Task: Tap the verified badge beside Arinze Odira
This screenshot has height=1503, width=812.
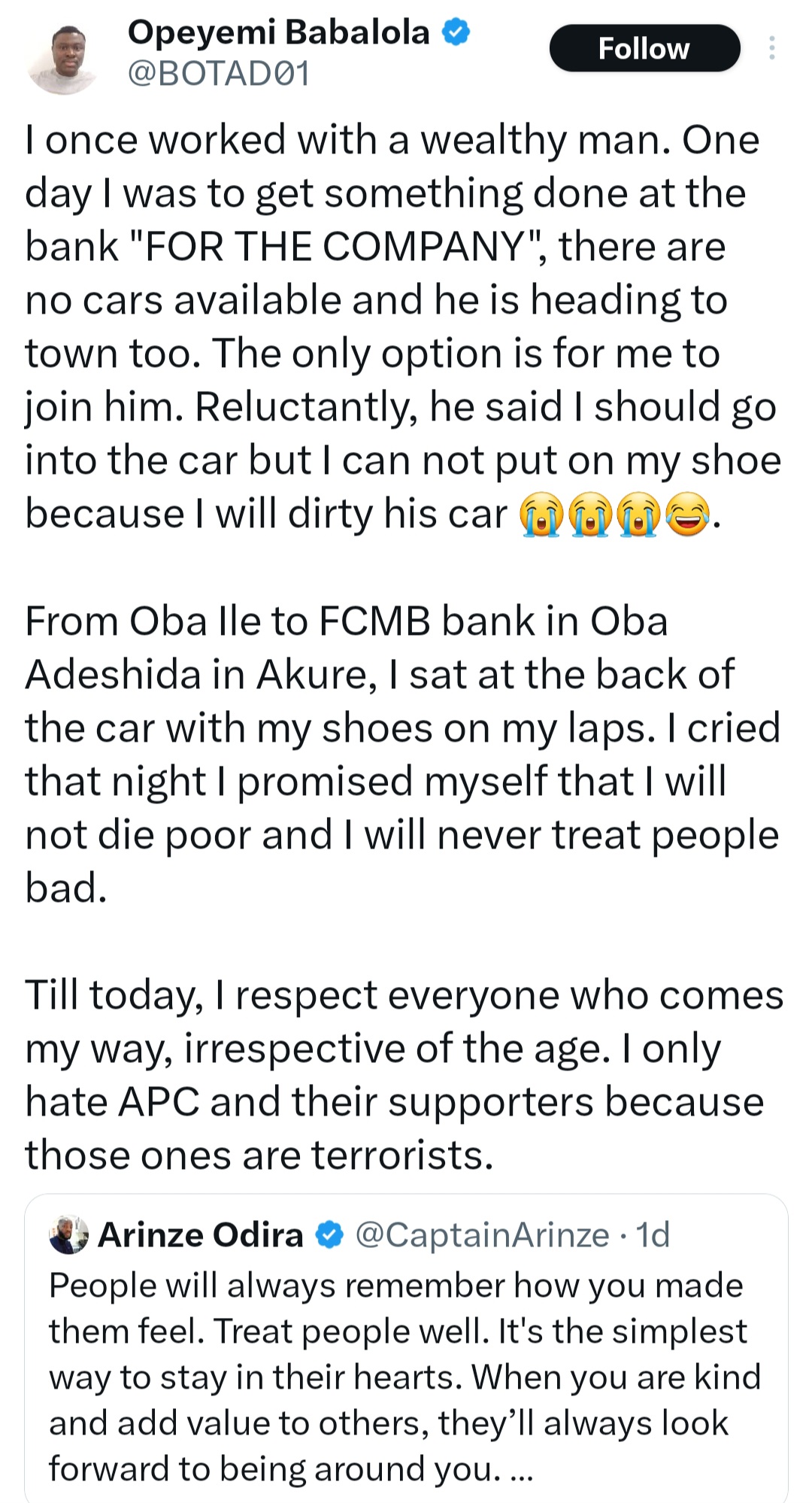Action: coord(329,1235)
